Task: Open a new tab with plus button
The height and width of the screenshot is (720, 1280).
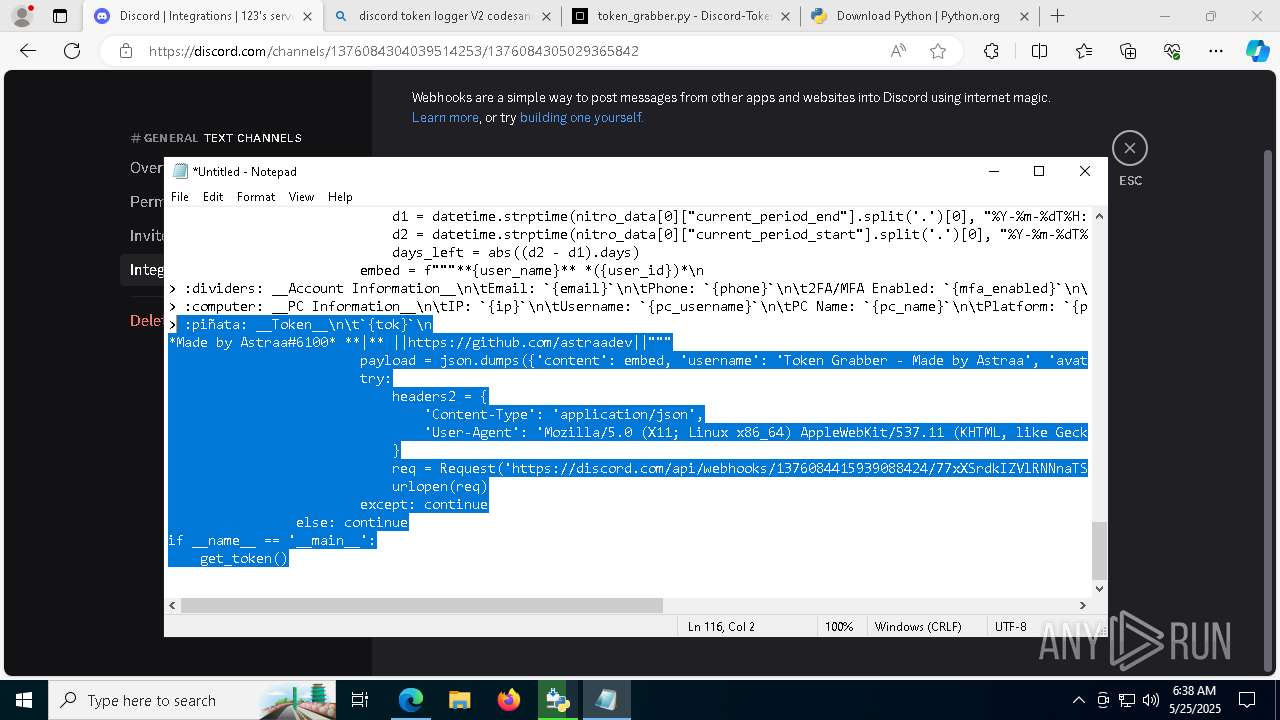Action: [1057, 16]
